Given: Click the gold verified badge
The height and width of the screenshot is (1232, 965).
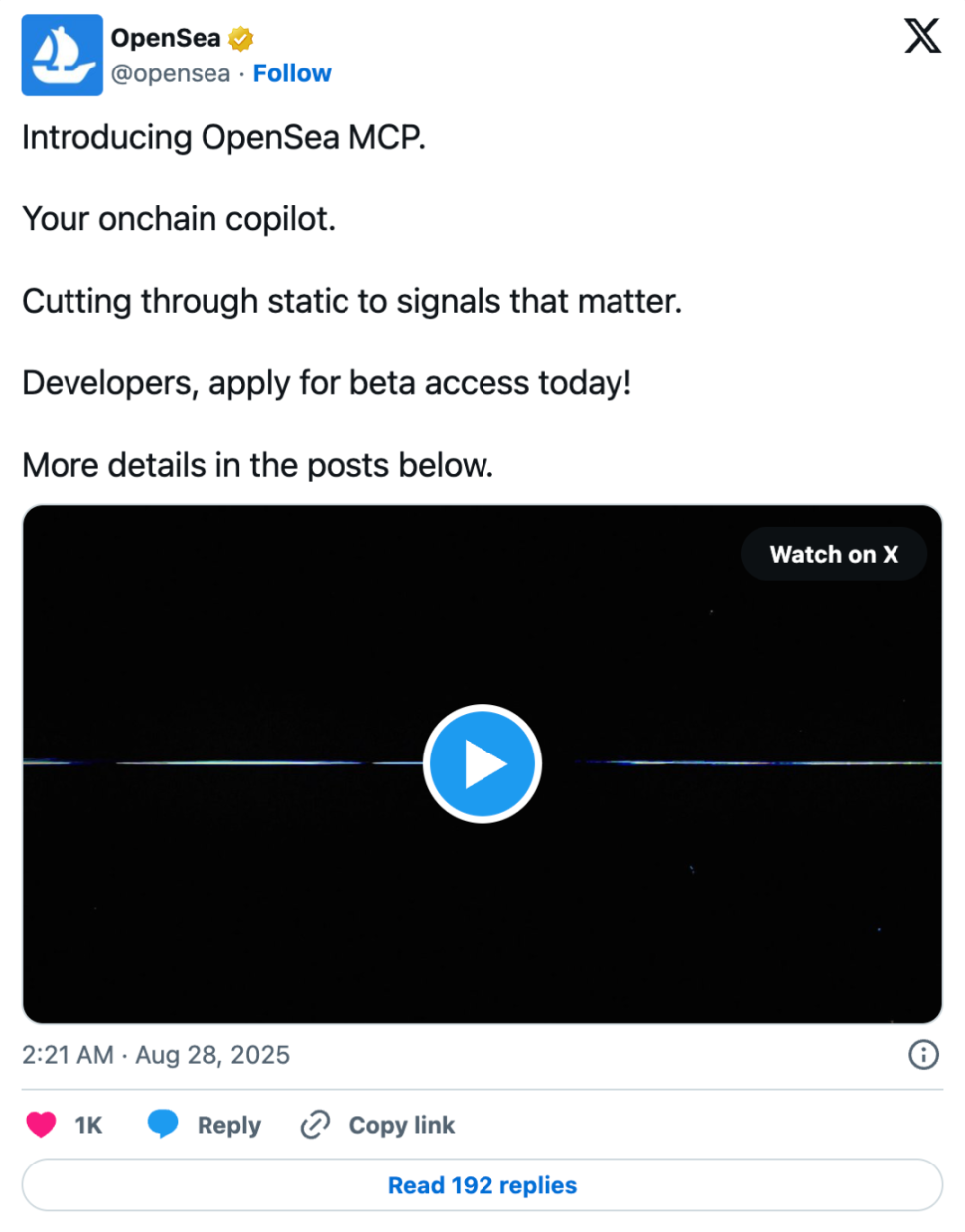Looking at the screenshot, I should point(241,39).
